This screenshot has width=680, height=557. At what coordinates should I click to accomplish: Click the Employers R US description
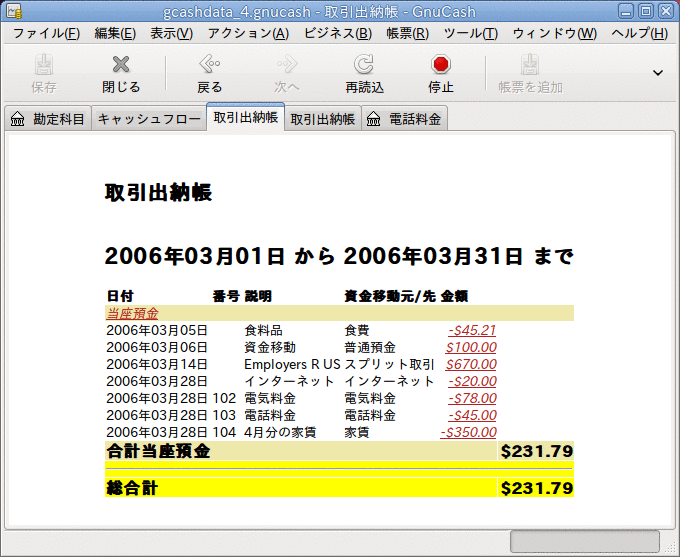coord(292,364)
